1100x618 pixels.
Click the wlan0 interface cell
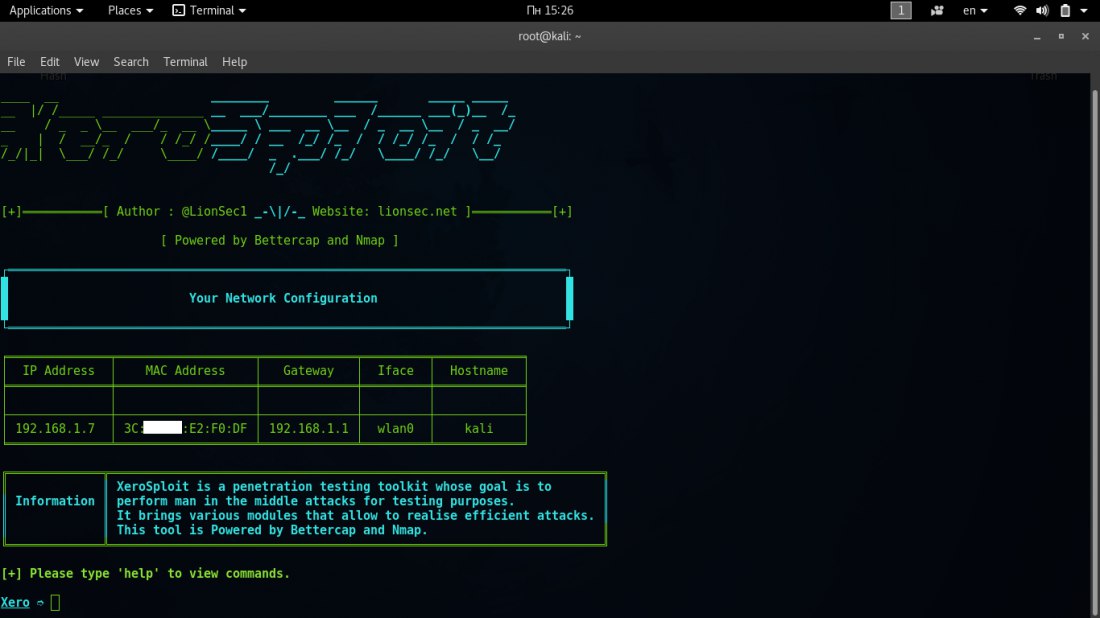(x=396, y=429)
